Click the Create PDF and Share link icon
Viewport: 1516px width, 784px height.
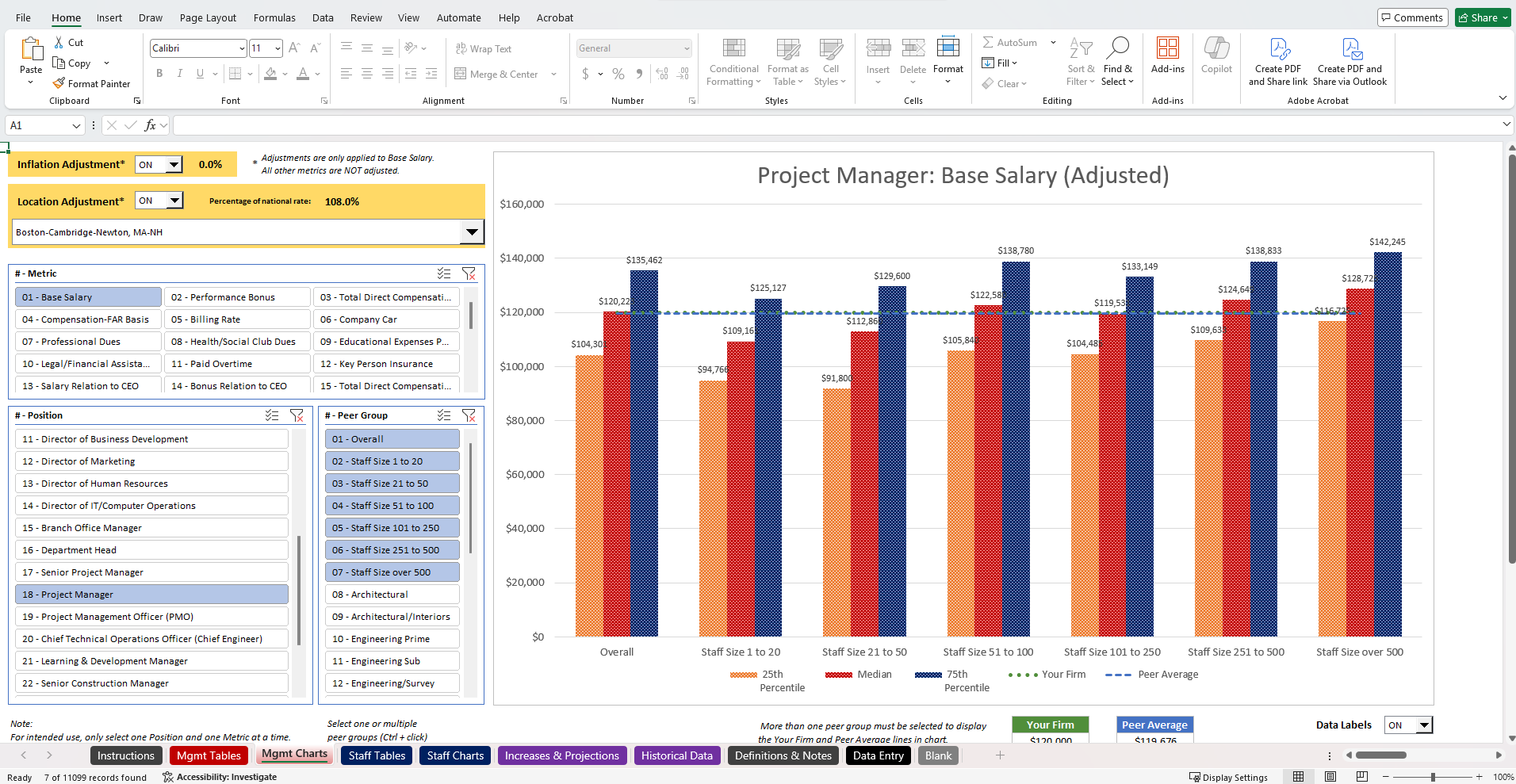click(x=1278, y=49)
